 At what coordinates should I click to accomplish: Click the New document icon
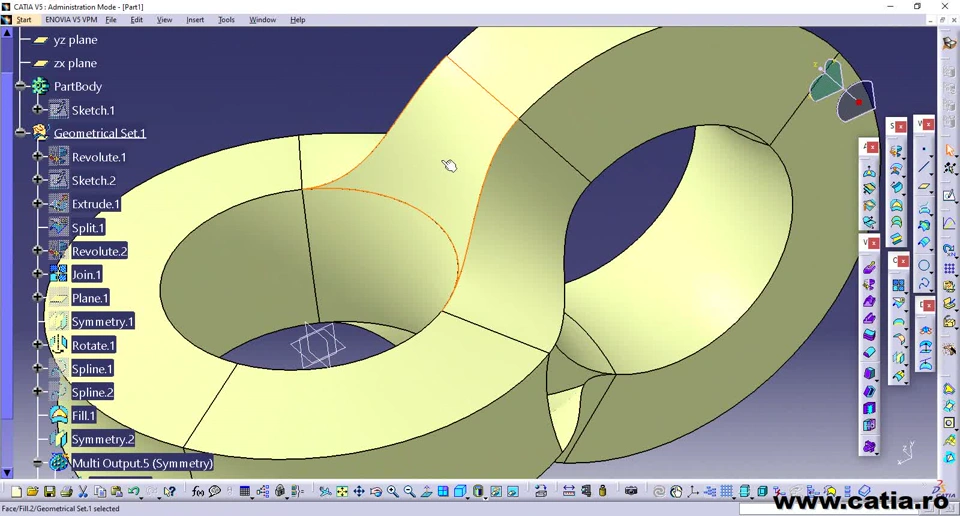[x=17, y=492]
